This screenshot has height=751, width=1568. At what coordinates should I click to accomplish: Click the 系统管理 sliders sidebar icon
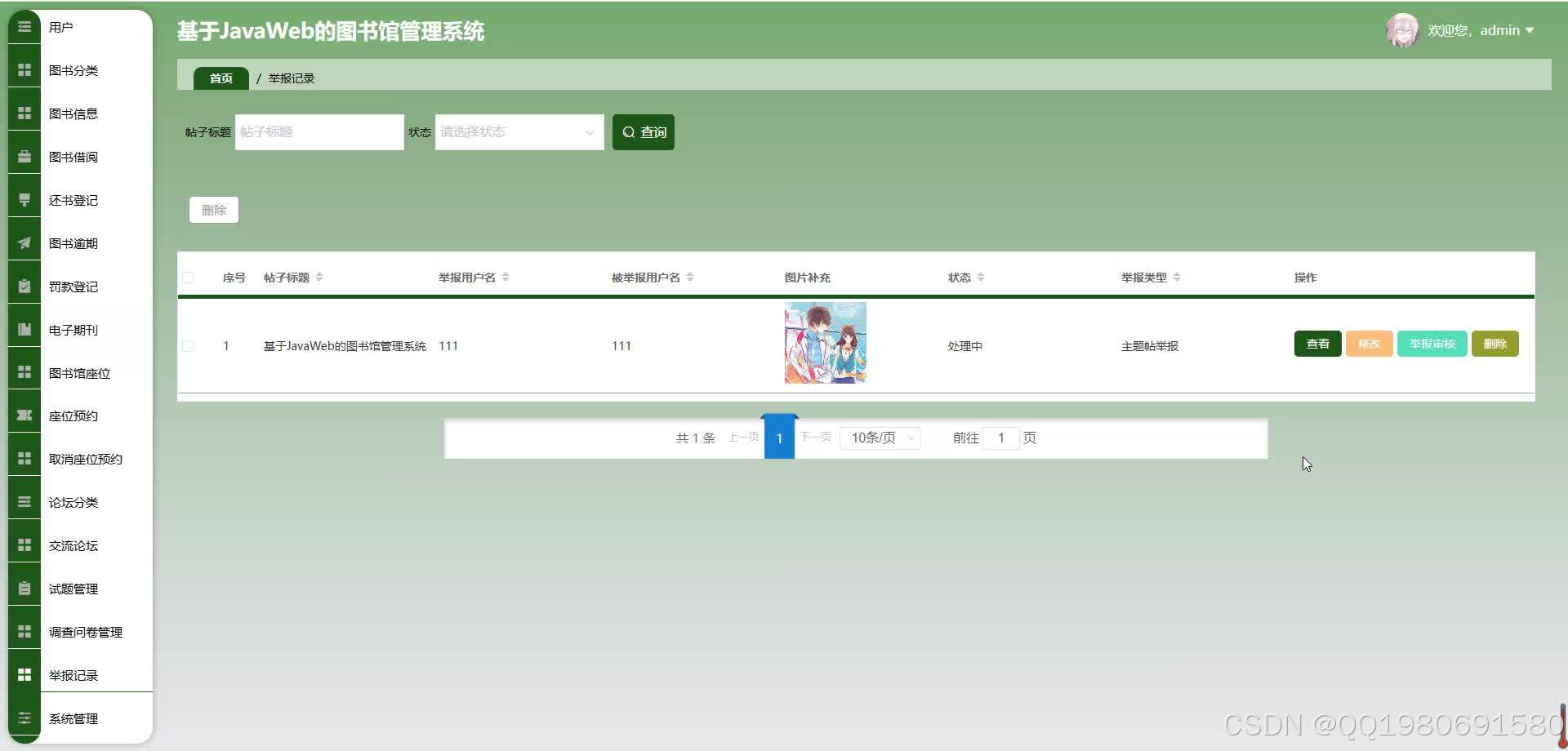(x=24, y=718)
